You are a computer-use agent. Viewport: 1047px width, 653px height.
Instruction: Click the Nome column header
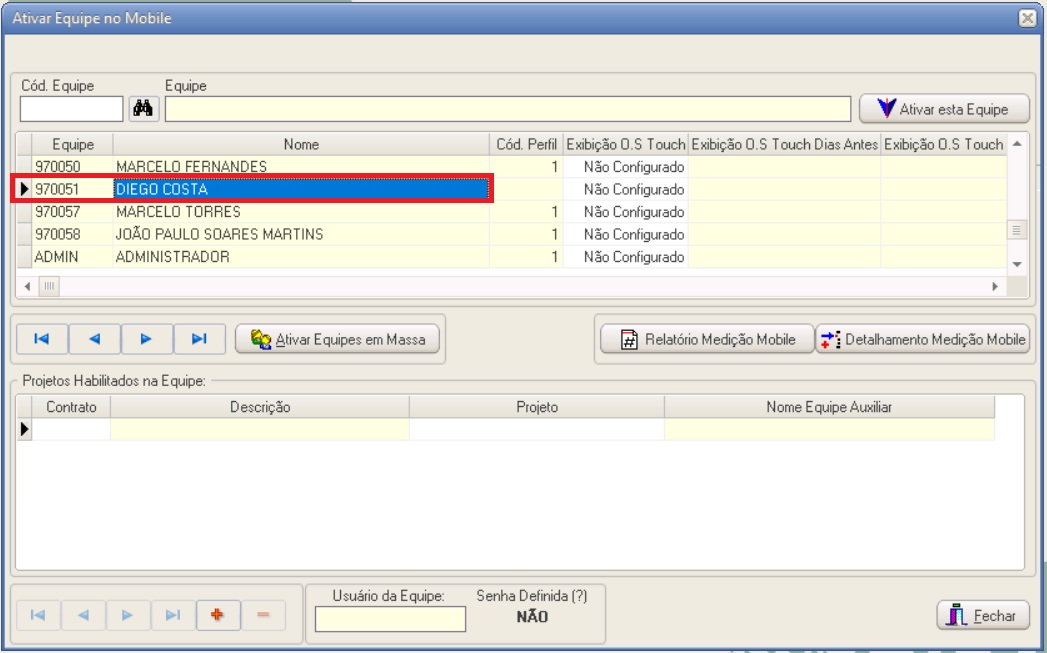pos(301,144)
